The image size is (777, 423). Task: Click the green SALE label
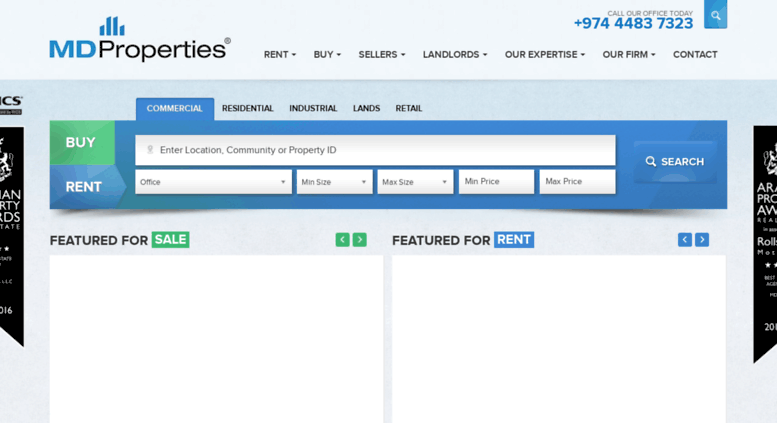click(x=170, y=240)
